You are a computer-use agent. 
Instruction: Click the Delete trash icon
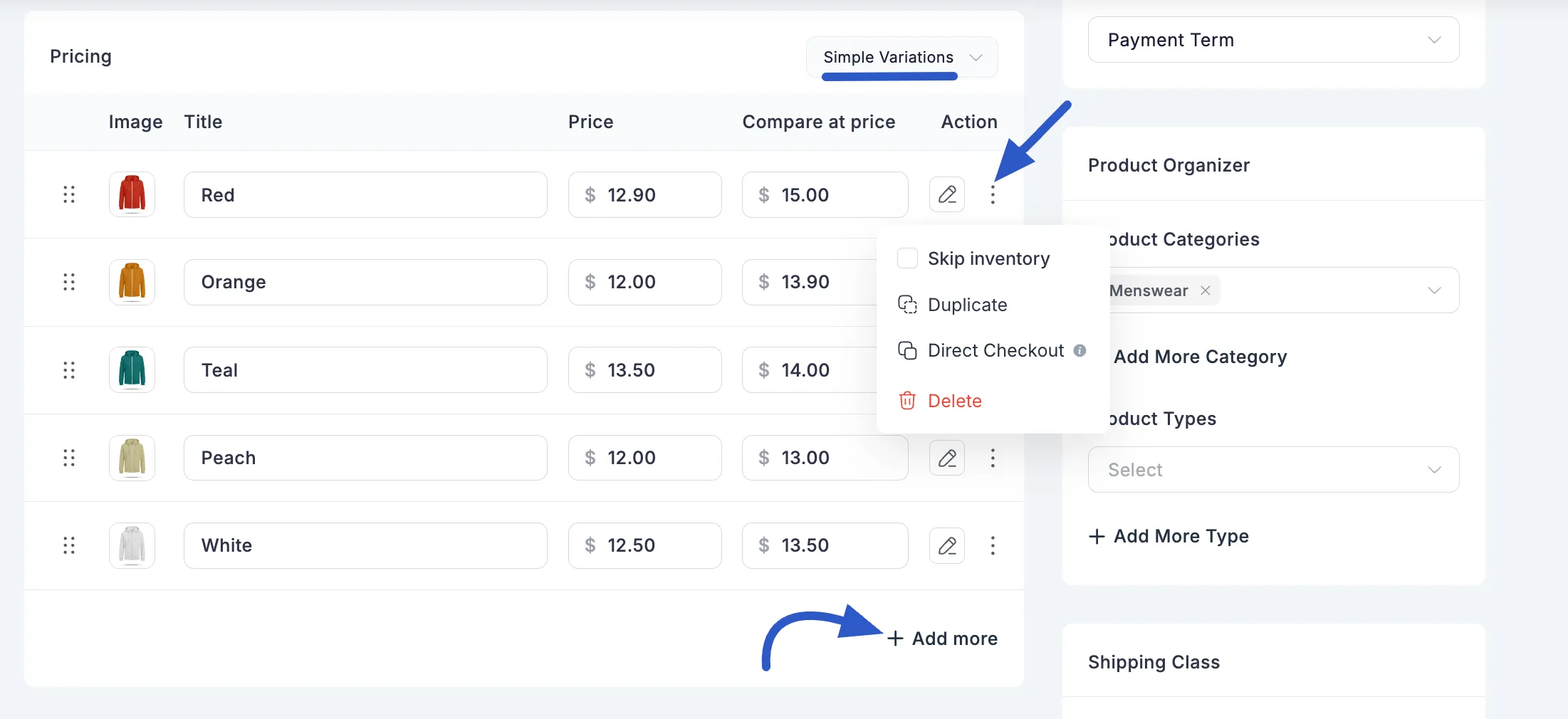(906, 401)
